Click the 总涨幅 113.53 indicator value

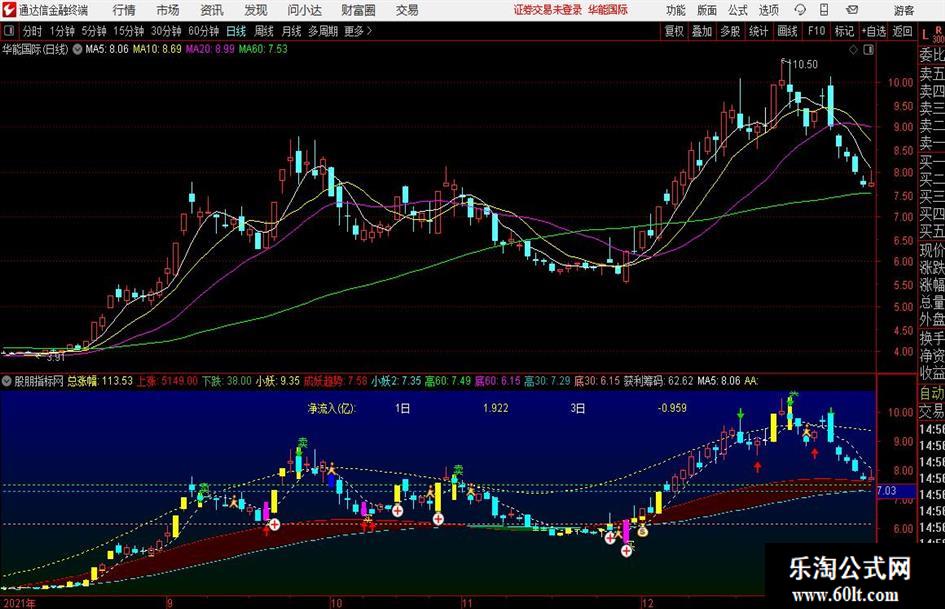[99, 380]
